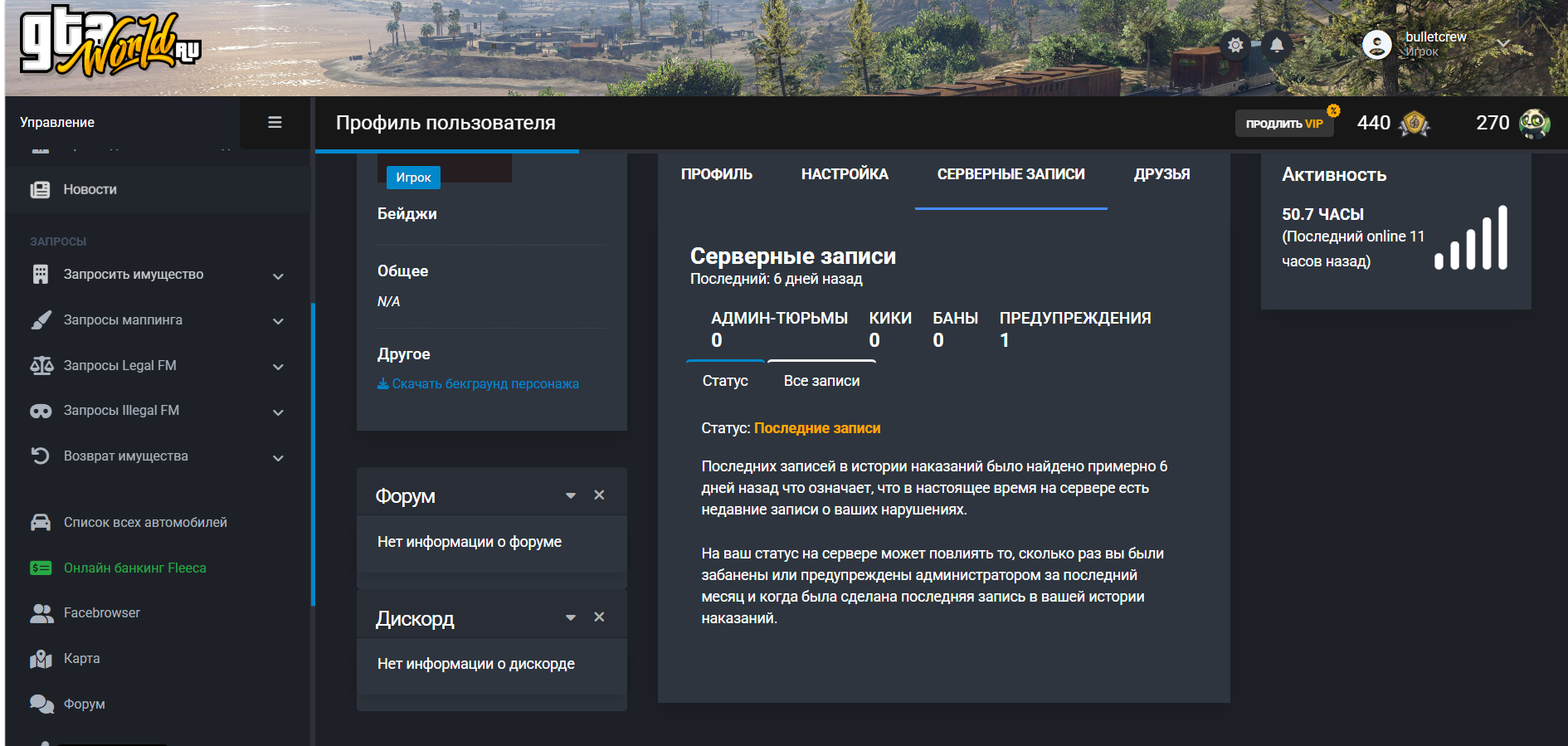Image resolution: width=1568 pixels, height=746 pixels.
Task: Click the car icon for Список всех автомобилей
Action: pyautogui.click(x=41, y=523)
